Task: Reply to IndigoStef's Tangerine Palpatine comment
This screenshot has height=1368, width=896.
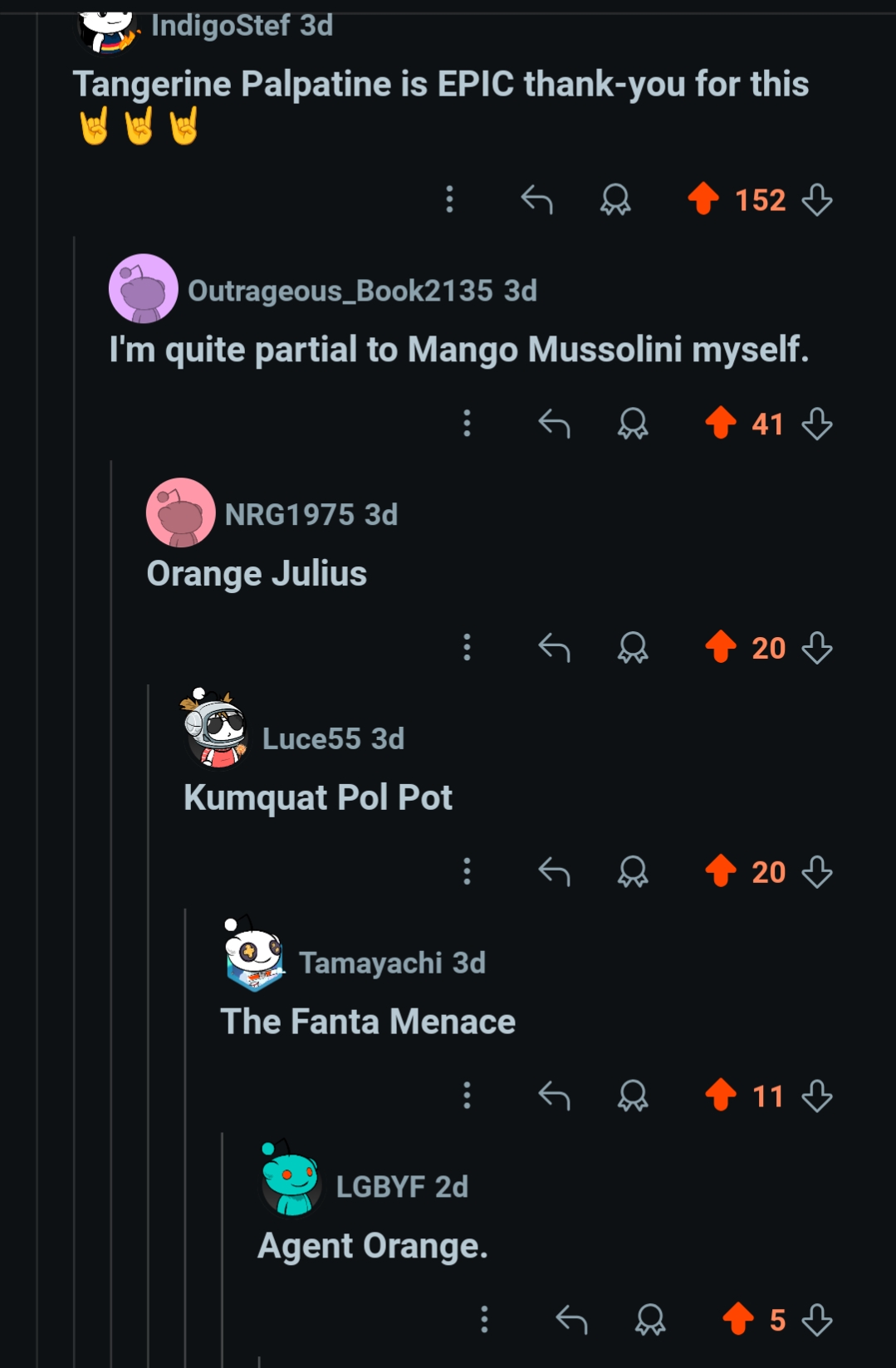Action: click(536, 199)
